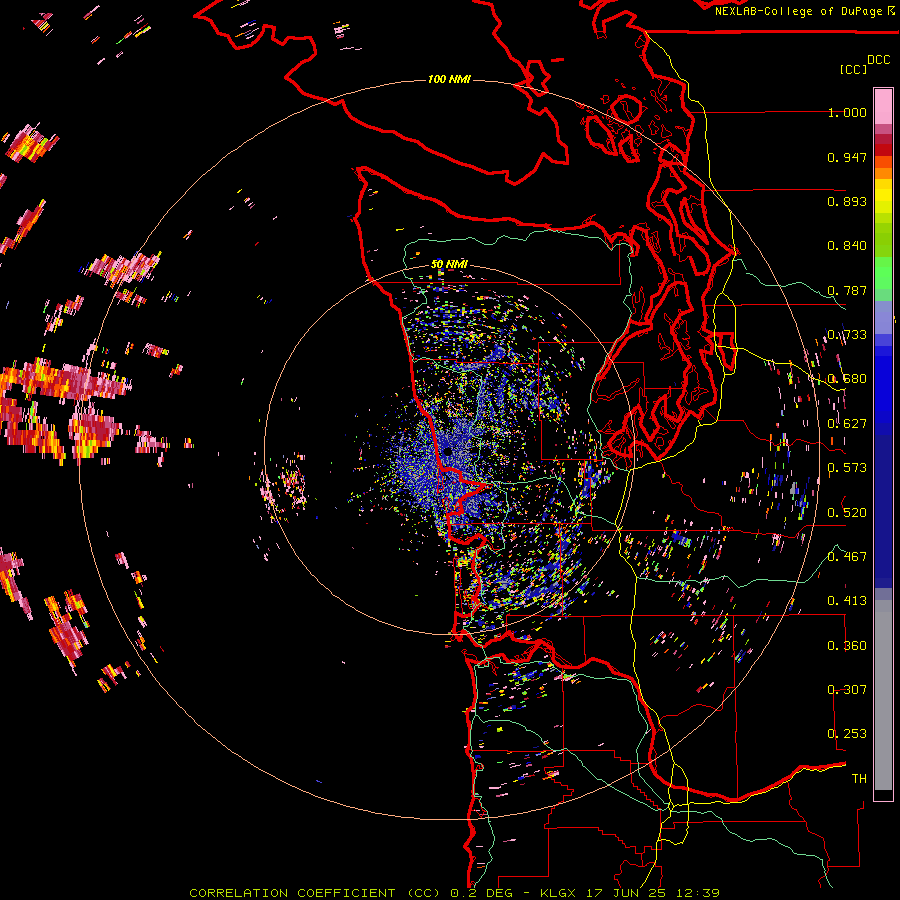Click the TH threshold label
The image size is (900, 900).
point(859,779)
